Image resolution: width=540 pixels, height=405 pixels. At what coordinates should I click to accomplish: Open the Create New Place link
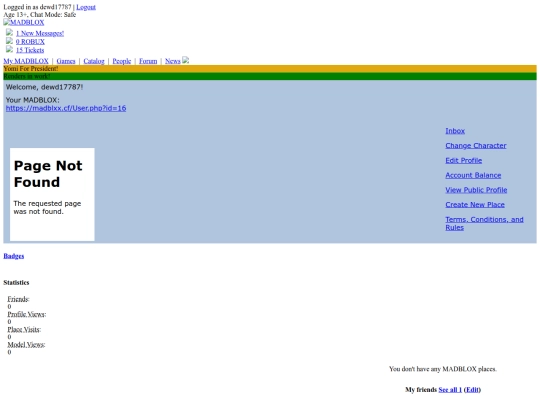[475, 205]
